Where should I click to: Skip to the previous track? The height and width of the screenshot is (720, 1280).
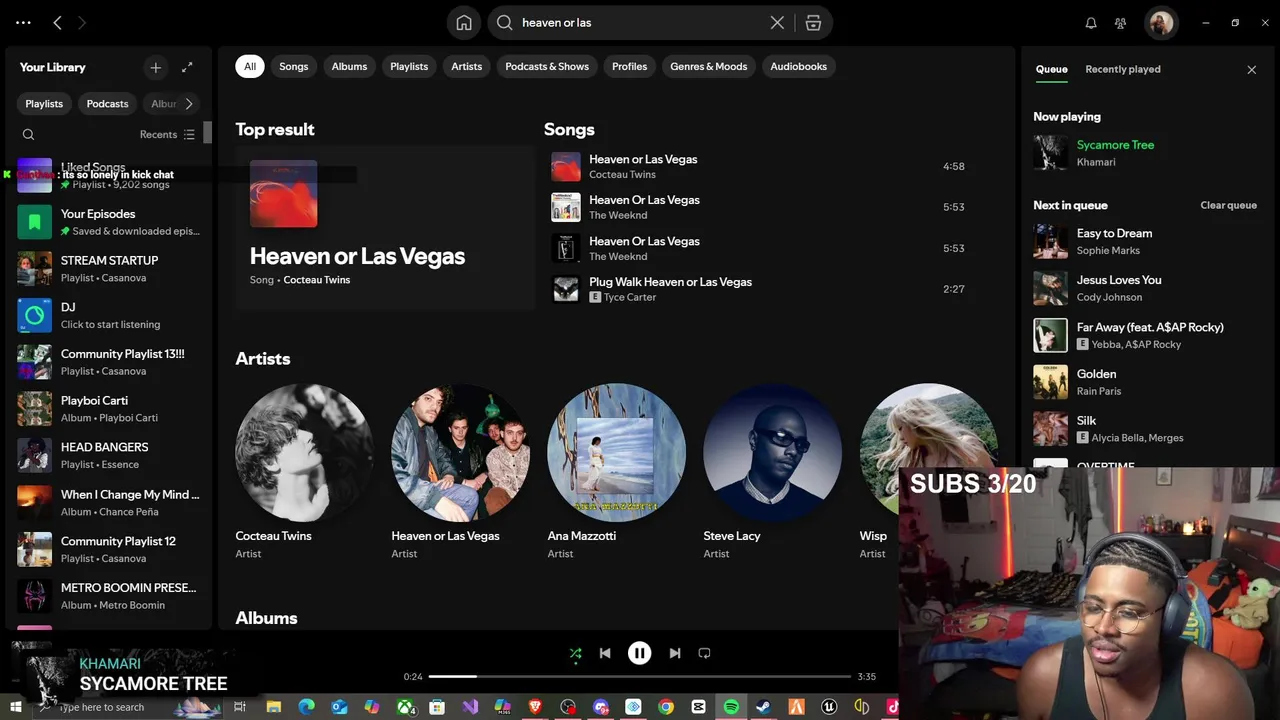[605, 653]
